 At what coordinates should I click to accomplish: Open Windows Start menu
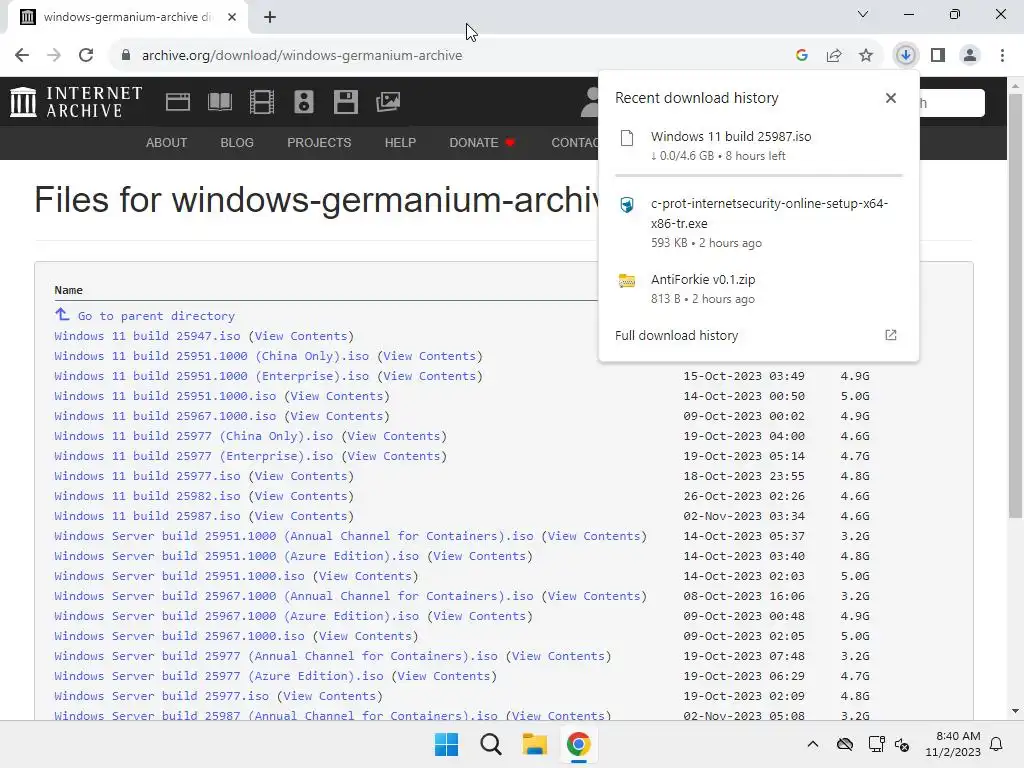coord(447,744)
